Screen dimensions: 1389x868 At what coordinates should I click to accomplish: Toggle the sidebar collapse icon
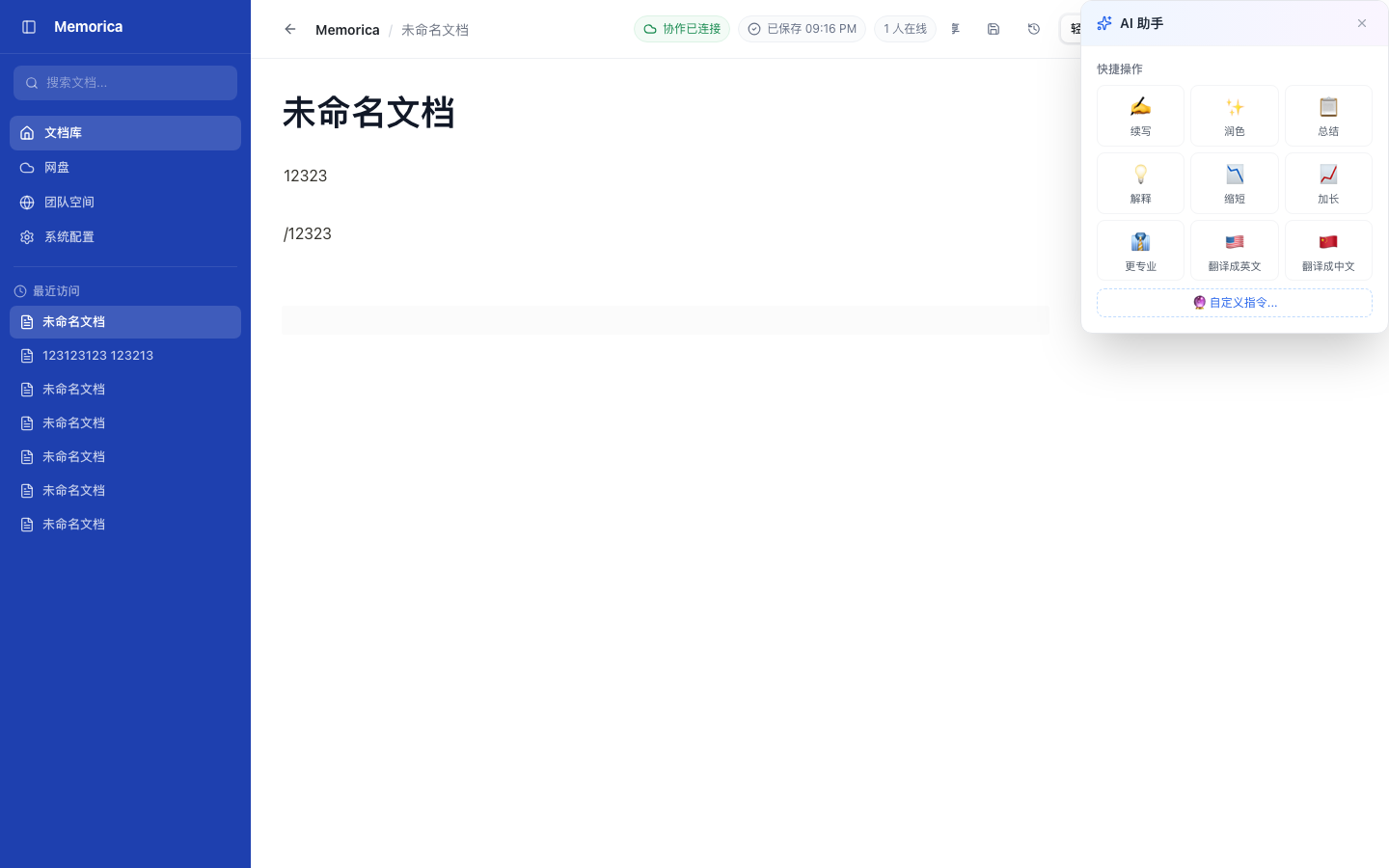click(x=29, y=27)
